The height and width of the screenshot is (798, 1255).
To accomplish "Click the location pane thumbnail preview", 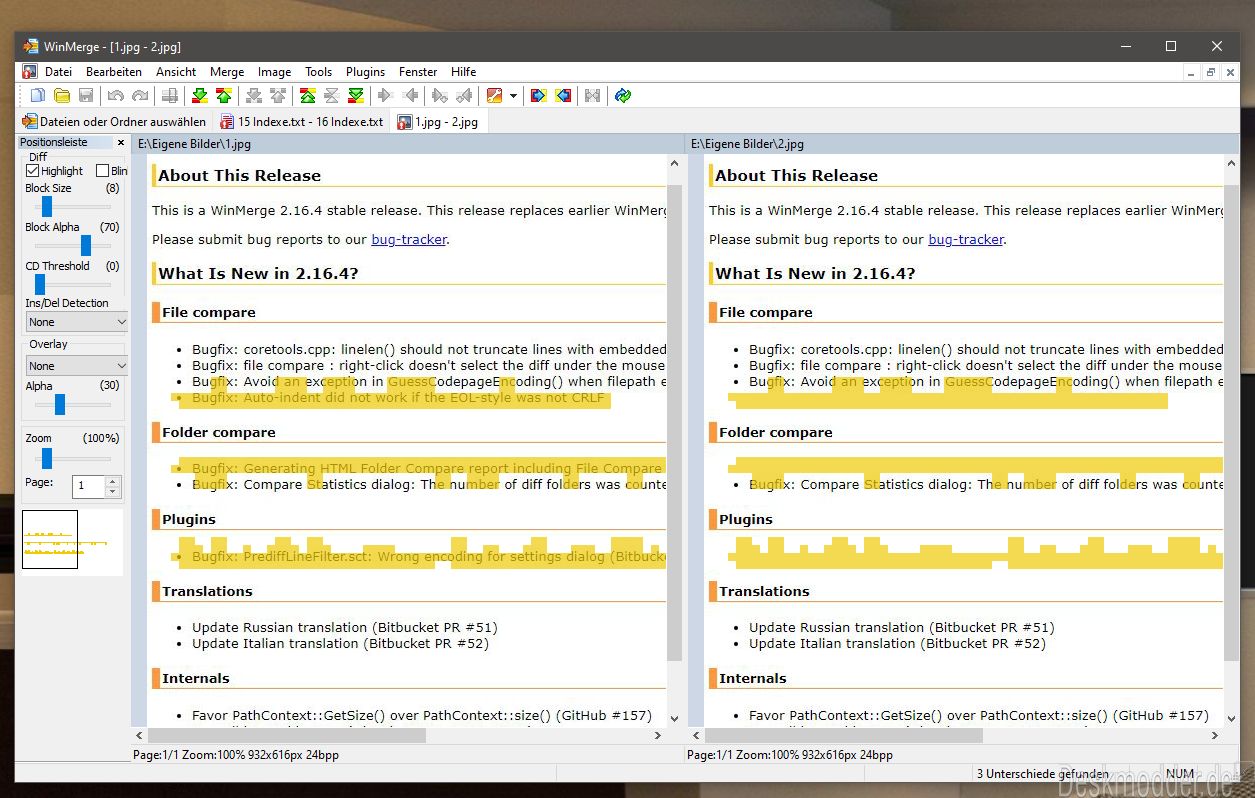I will (73, 542).
